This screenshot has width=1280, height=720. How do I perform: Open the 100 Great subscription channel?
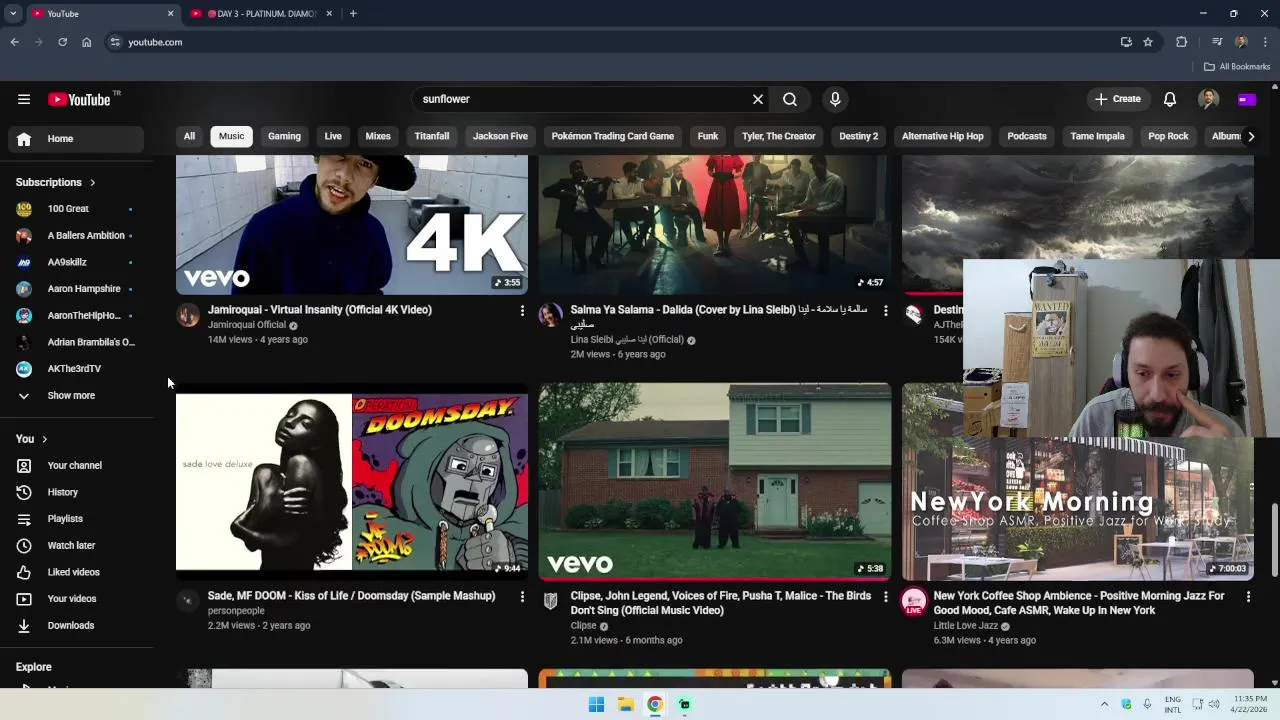(x=76, y=209)
